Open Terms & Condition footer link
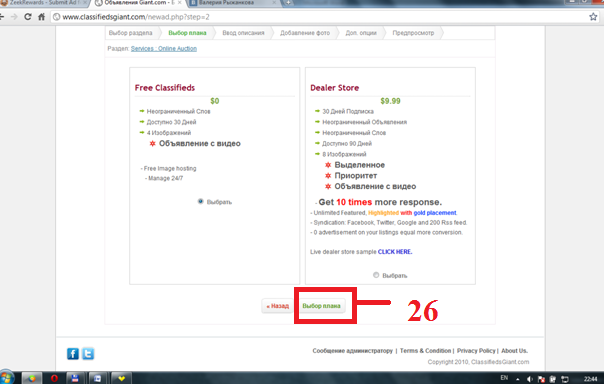 pos(425,351)
